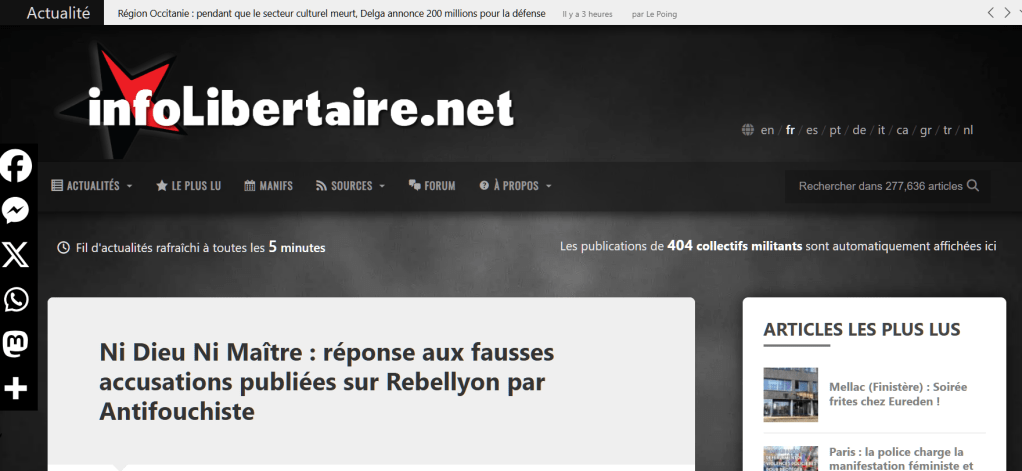This screenshot has height=471, width=1022.
Task: Click the 'Il y a 3 heures' timestamp
Action: [587, 14]
